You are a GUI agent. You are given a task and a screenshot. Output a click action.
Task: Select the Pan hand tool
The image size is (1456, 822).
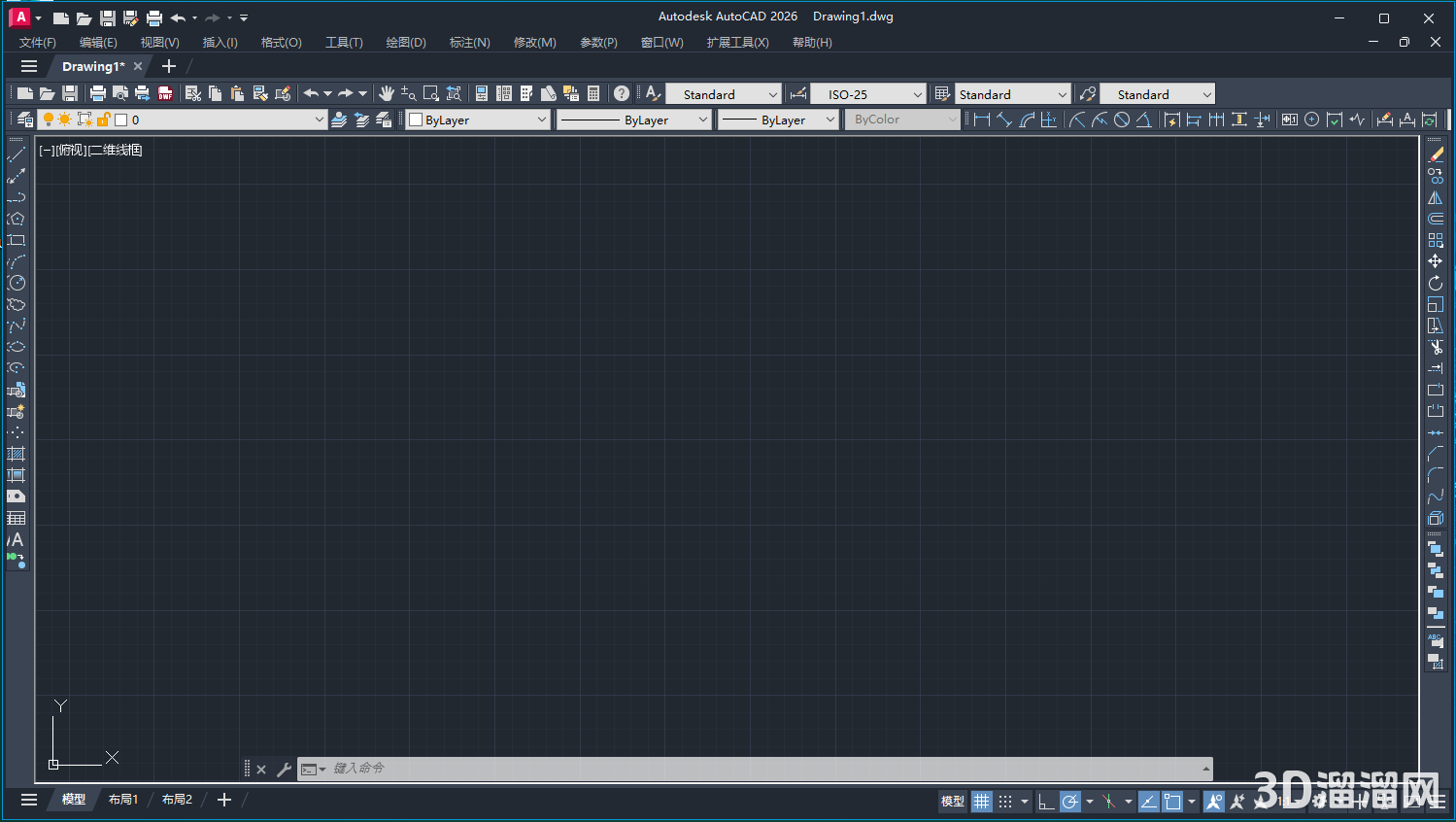click(387, 93)
